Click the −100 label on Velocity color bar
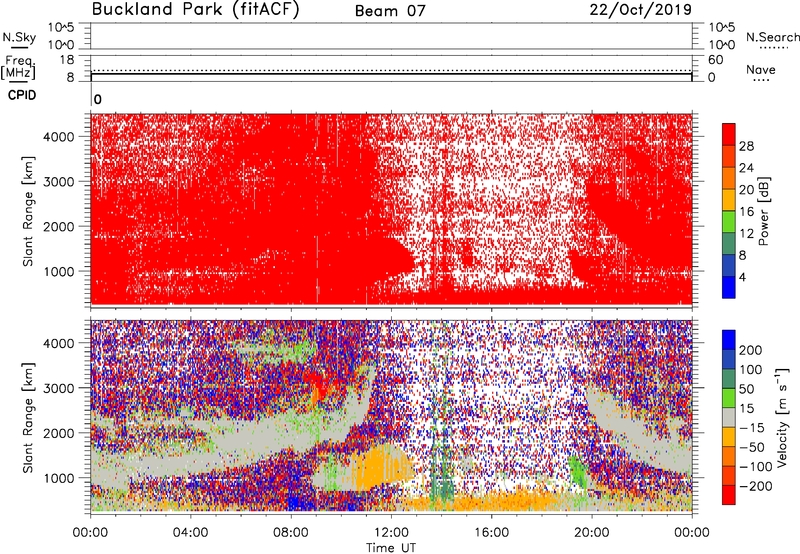Viewport: 800px width, 554px height. 756,466
